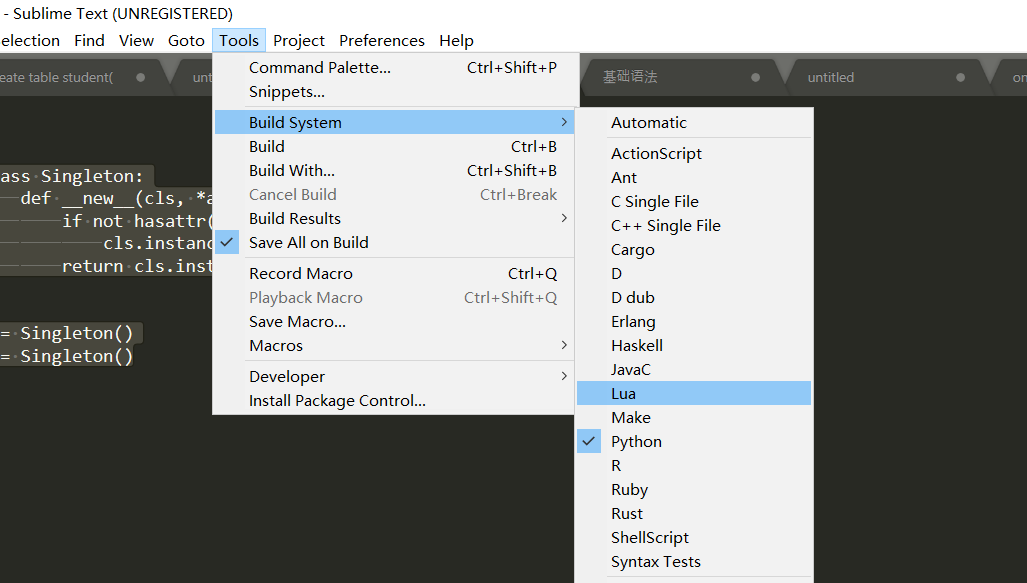Choose Save Macro... entry
The height and width of the screenshot is (583, 1027).
click(x=394, y=322)
